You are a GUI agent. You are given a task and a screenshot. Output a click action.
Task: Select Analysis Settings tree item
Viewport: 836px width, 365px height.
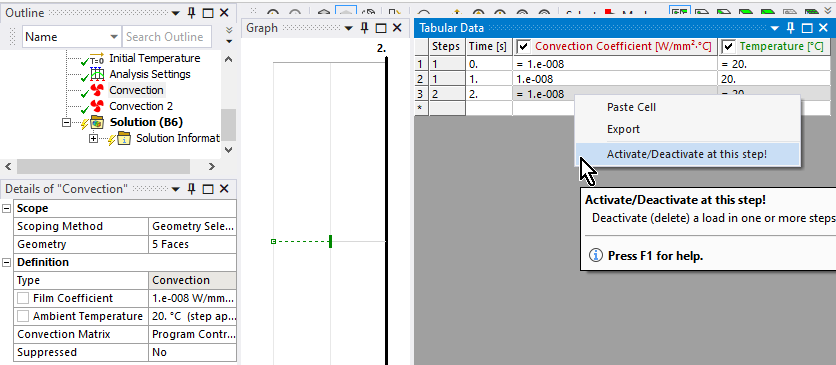(150, 74)
